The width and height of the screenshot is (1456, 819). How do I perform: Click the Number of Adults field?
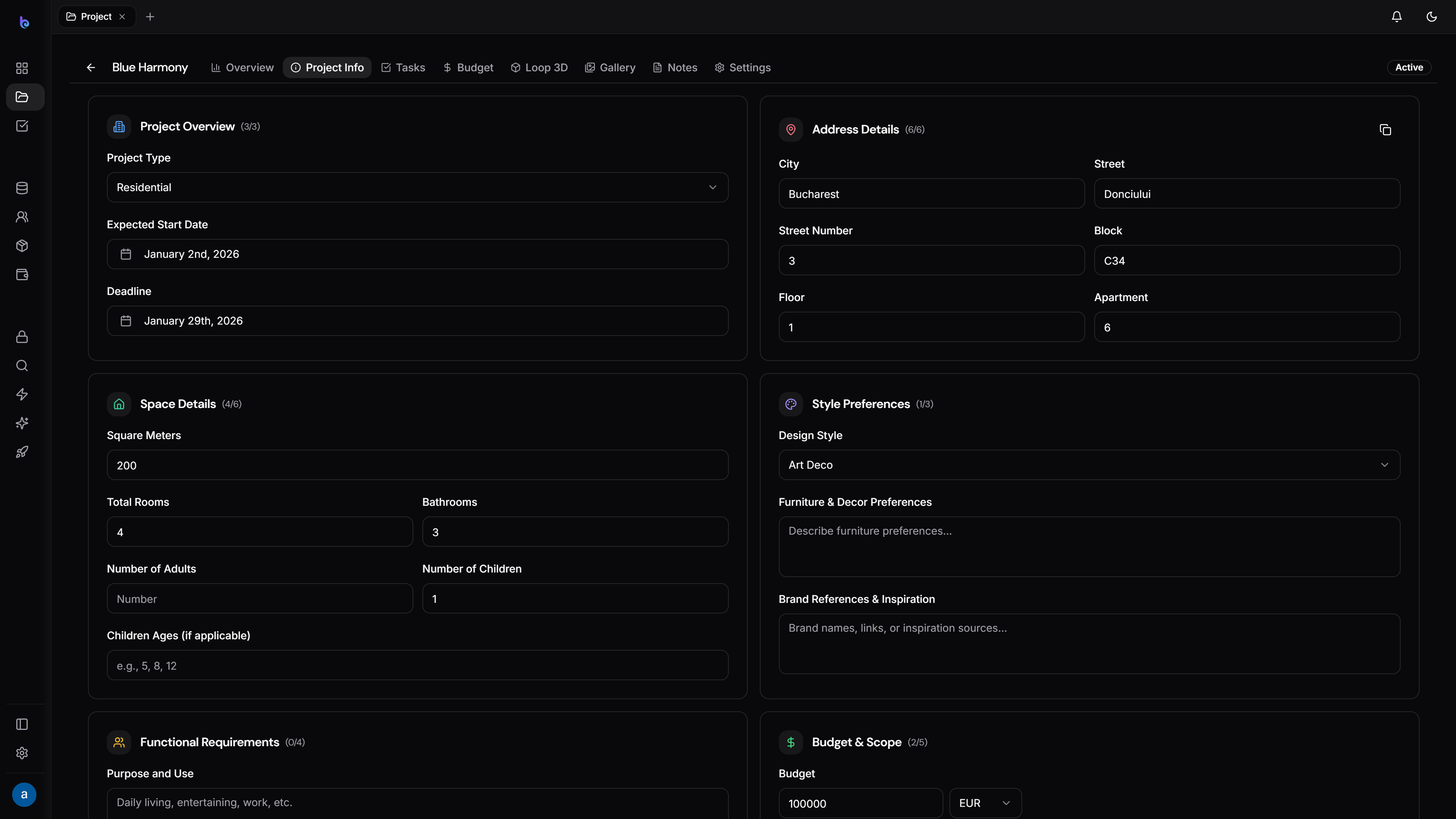(x=260, y=599)
